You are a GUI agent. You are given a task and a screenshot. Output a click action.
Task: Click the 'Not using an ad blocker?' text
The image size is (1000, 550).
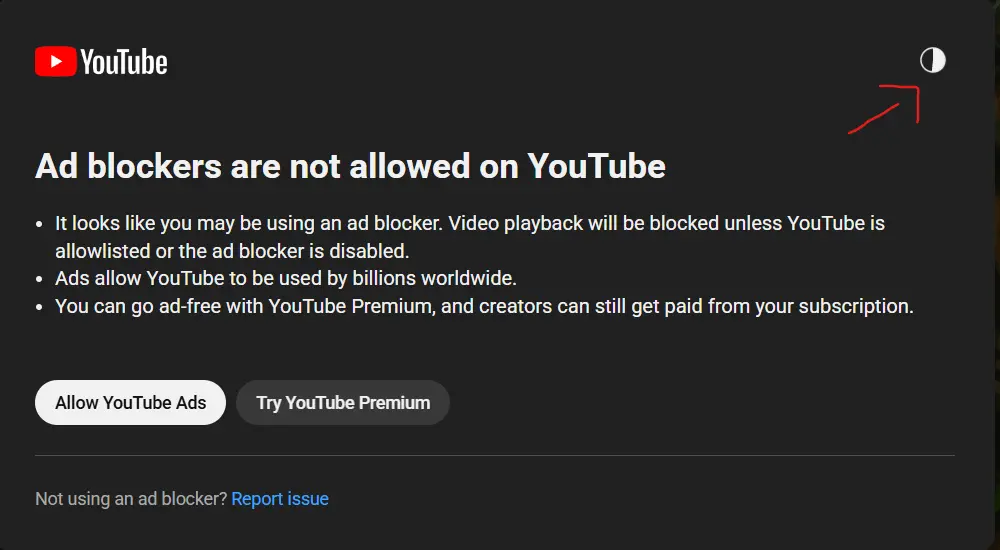pyautogui.click(x=131, y=498)
